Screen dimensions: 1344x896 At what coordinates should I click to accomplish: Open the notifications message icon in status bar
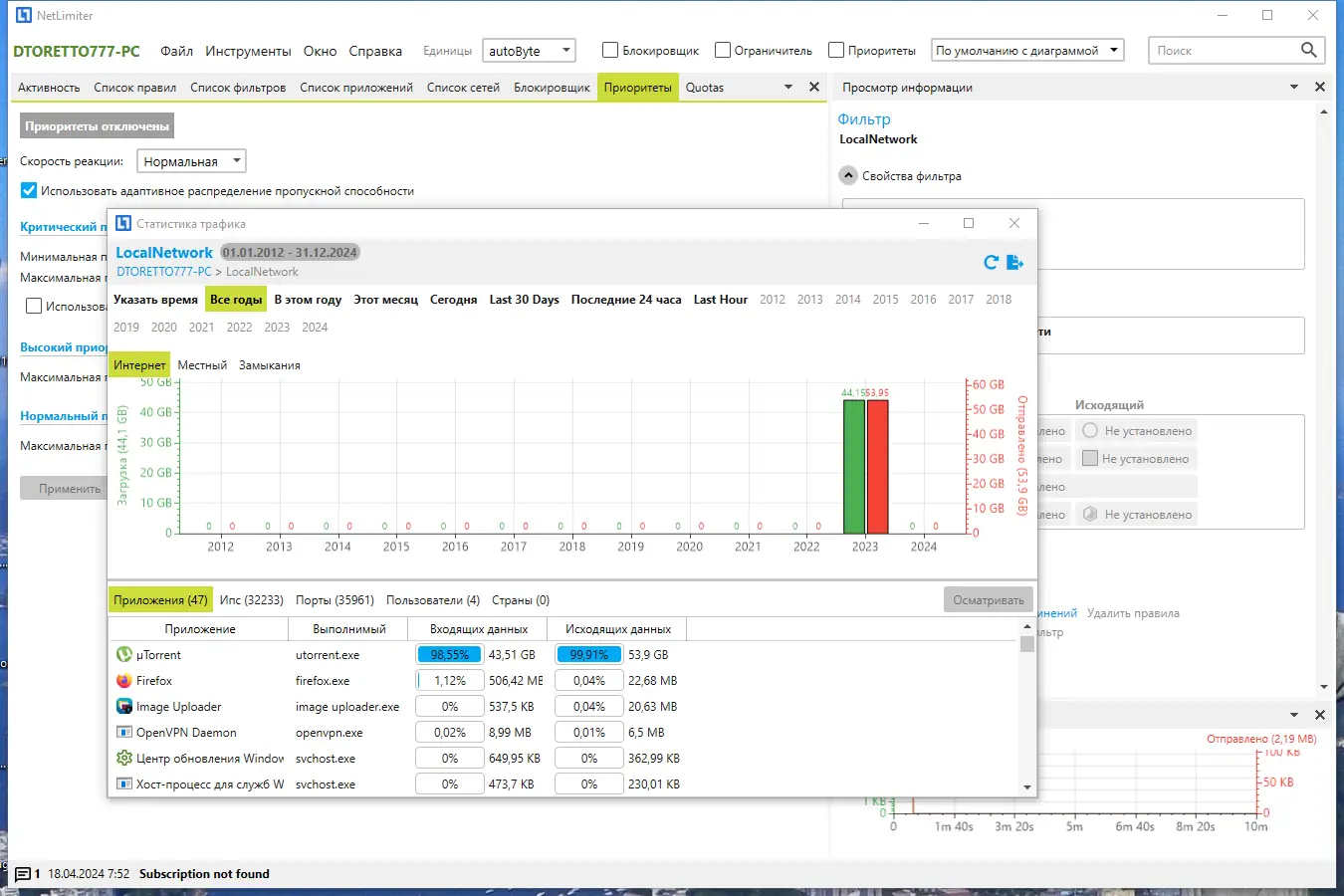click(23, 874)
